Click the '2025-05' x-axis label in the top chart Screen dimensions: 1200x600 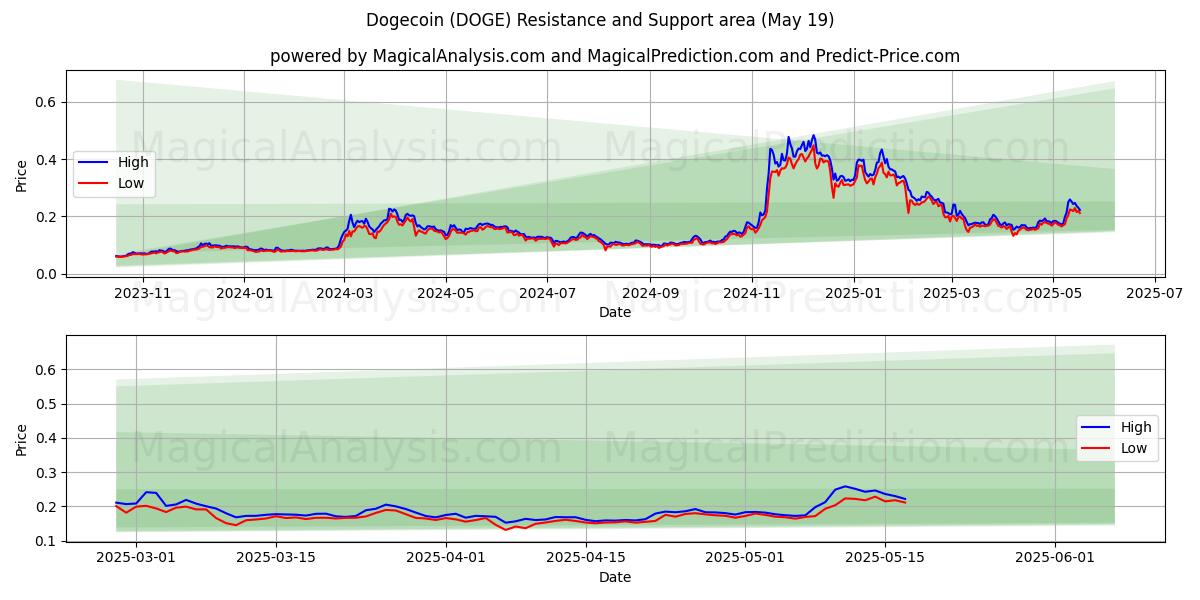coord(1053,293)
